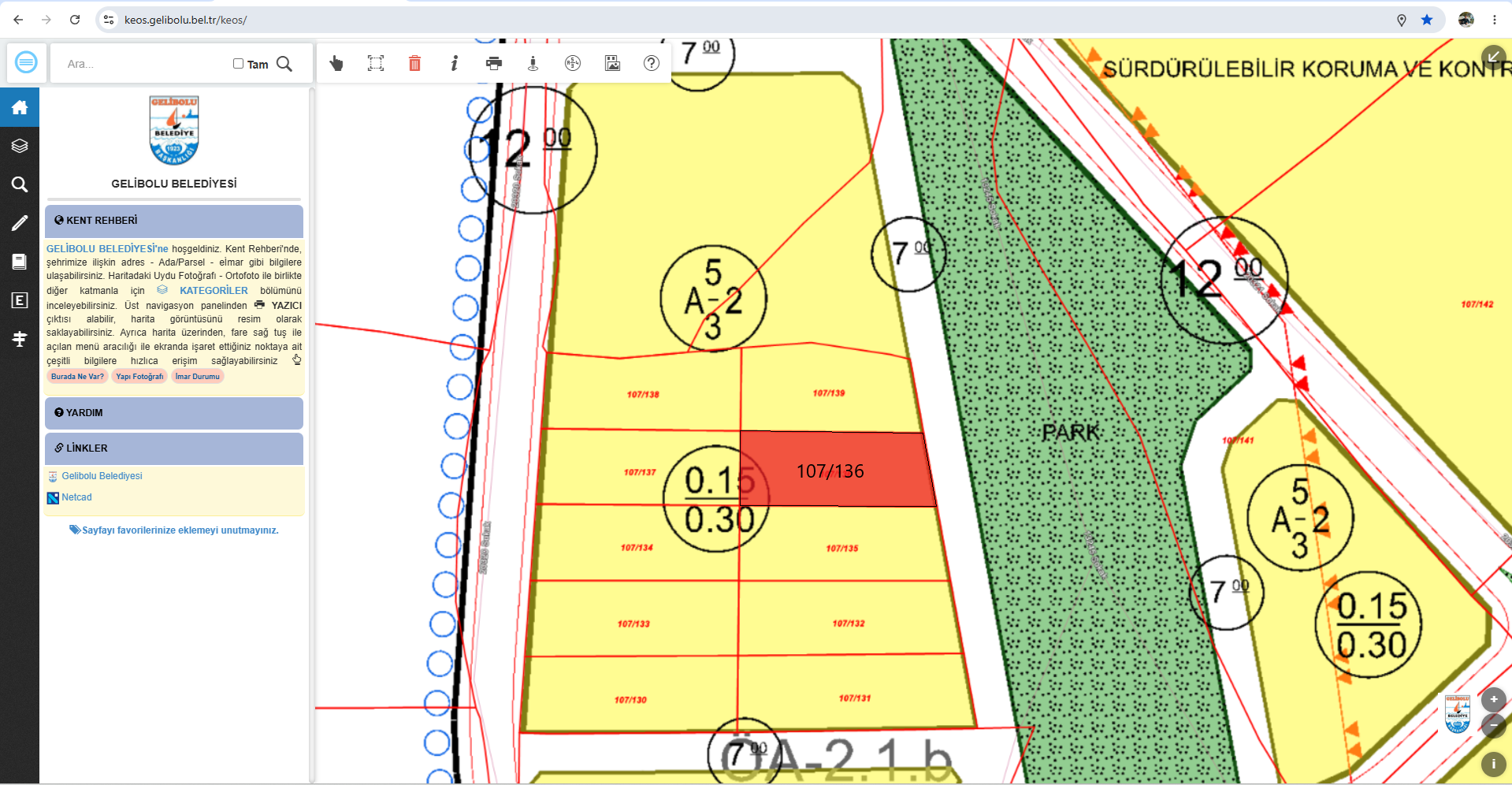Click the round info button on the map
Screen dimensions: 1512x785
point(1494,764)
